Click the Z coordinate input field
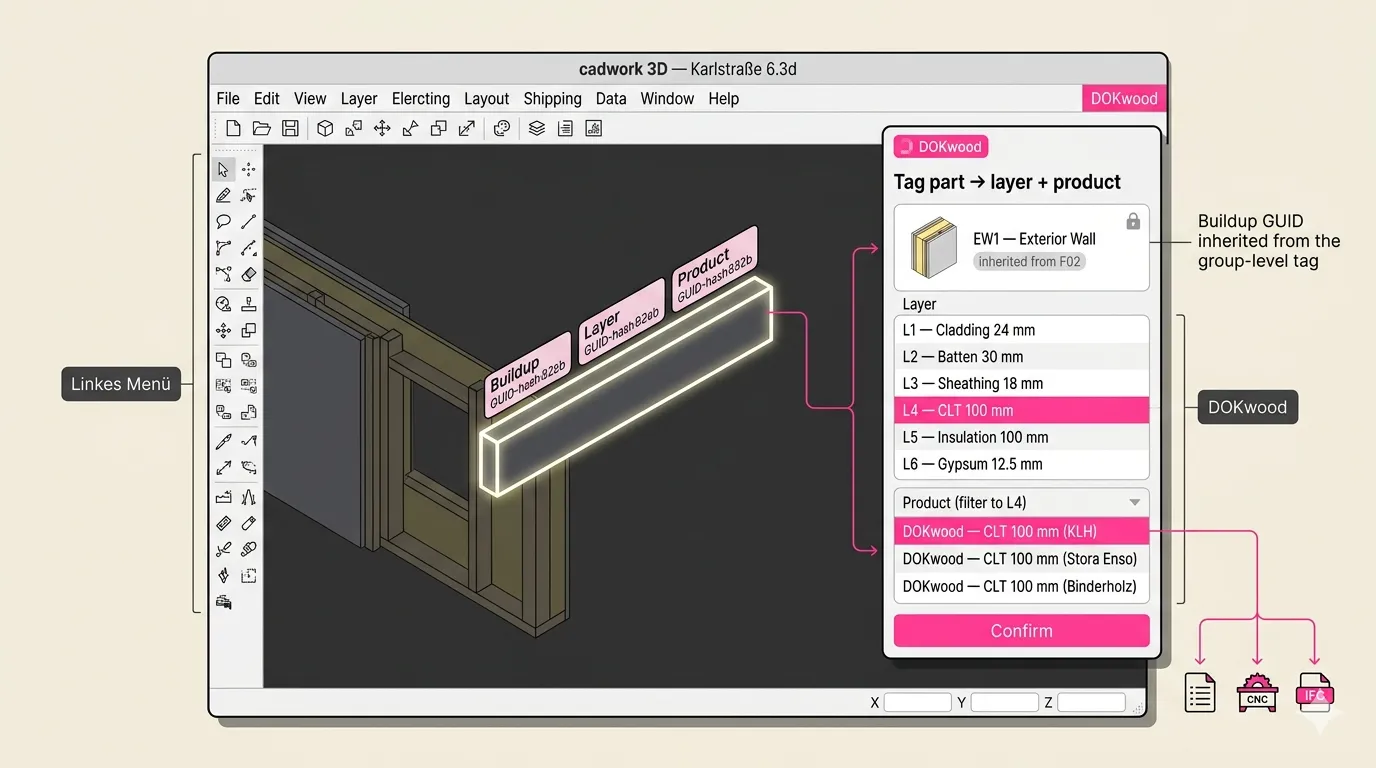This screenshot has height=768, width=1376. tap(1091, 703)
